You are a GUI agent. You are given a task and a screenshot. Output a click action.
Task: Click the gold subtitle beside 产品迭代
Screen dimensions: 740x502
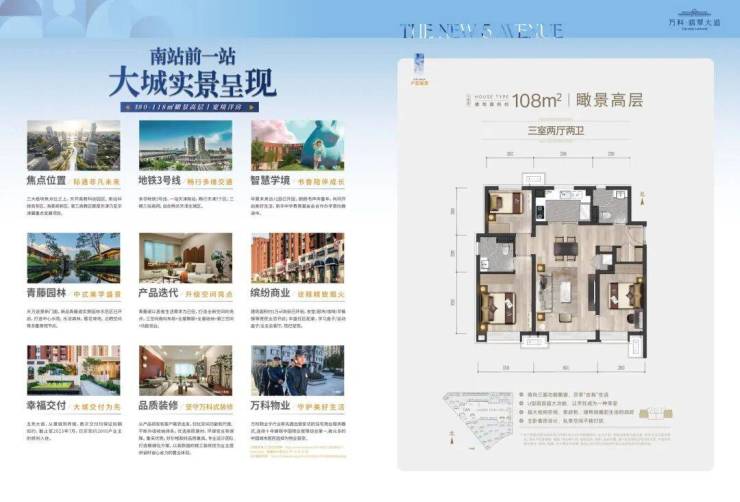coord(210,294)
